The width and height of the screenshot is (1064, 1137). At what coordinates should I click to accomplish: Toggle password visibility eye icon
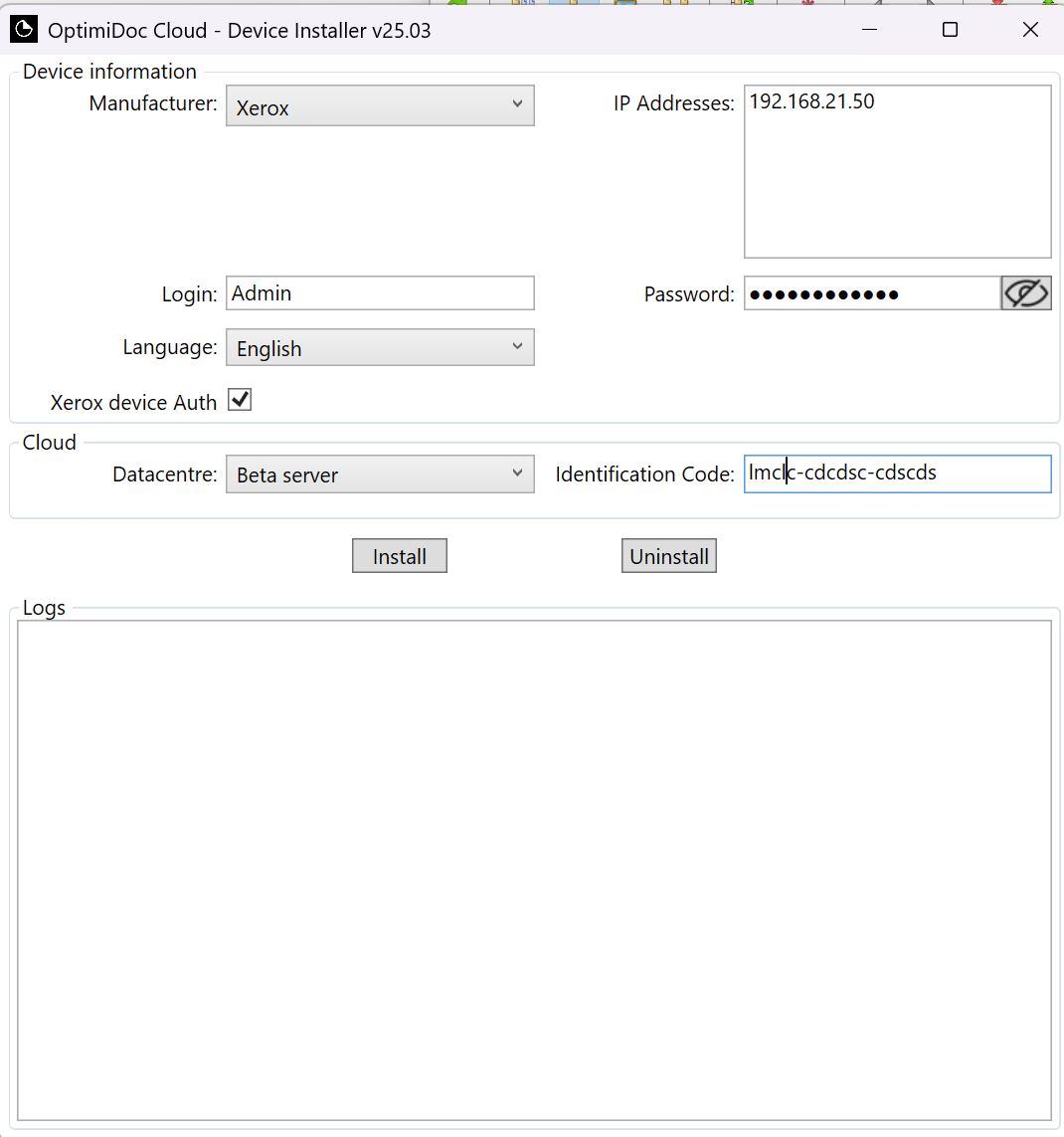click(x=1025, y=293)
